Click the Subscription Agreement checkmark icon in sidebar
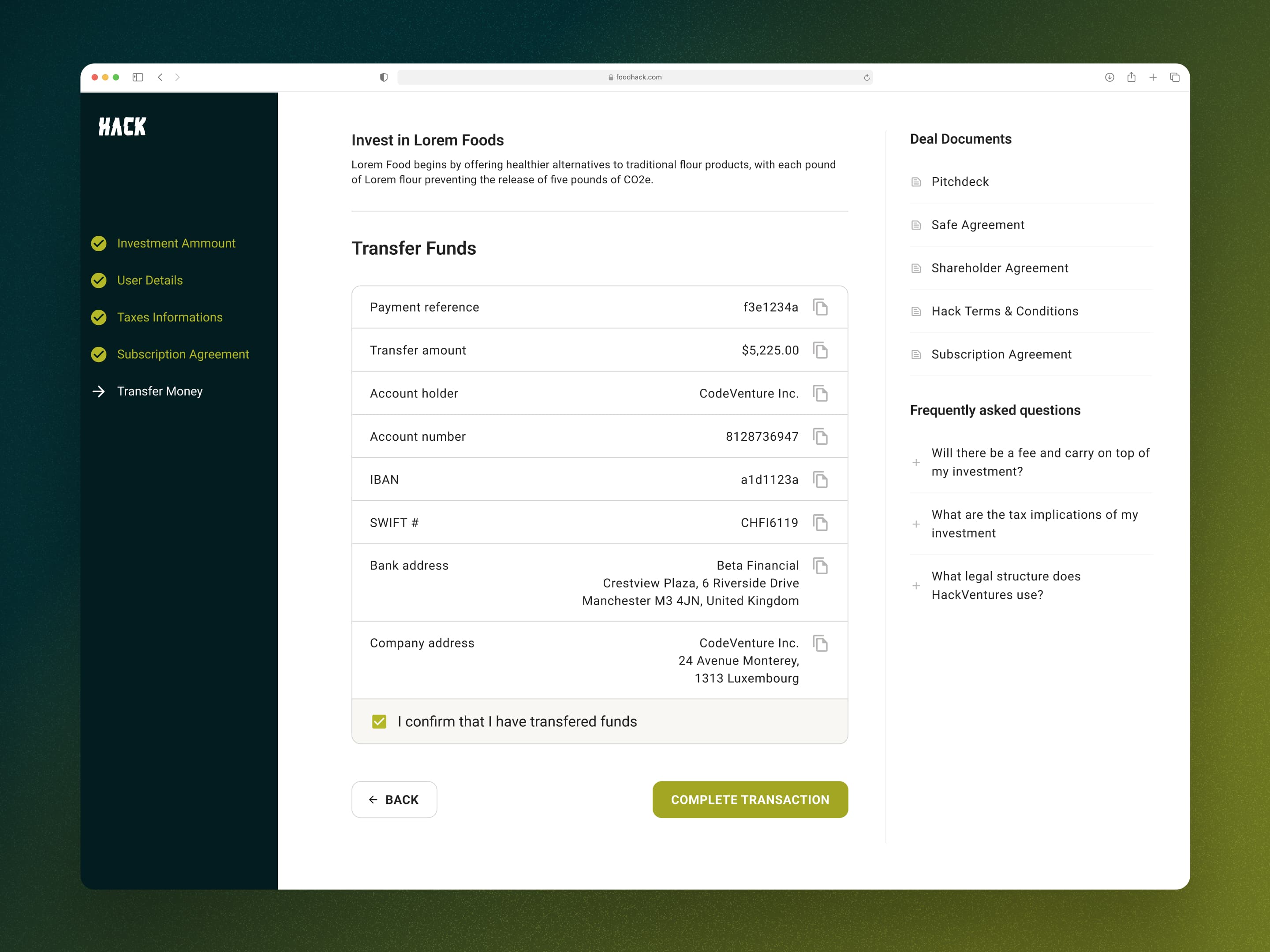 tap(99, 354)
